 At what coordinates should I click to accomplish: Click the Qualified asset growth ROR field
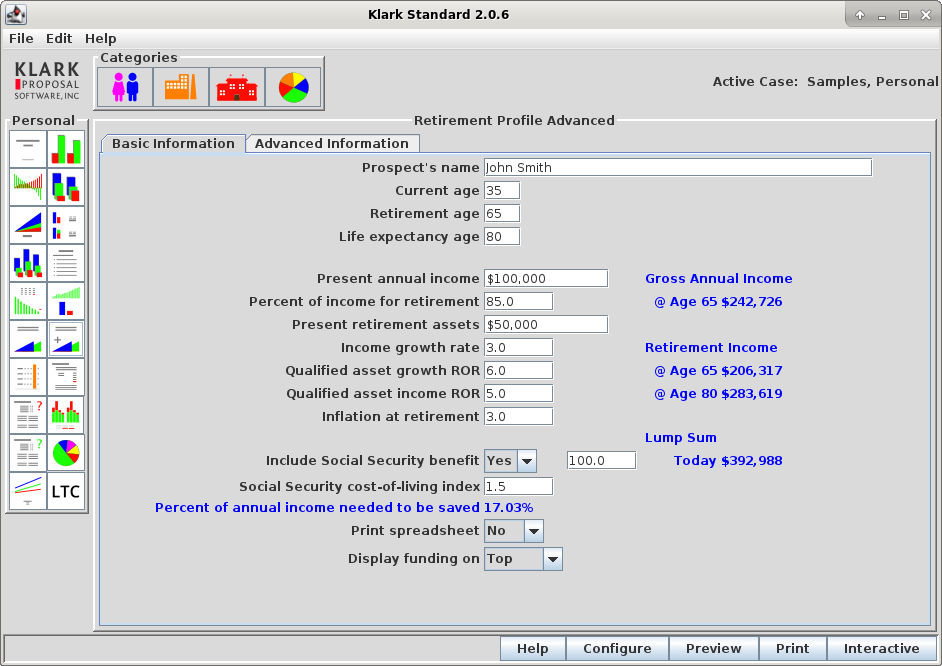point(518,371)
